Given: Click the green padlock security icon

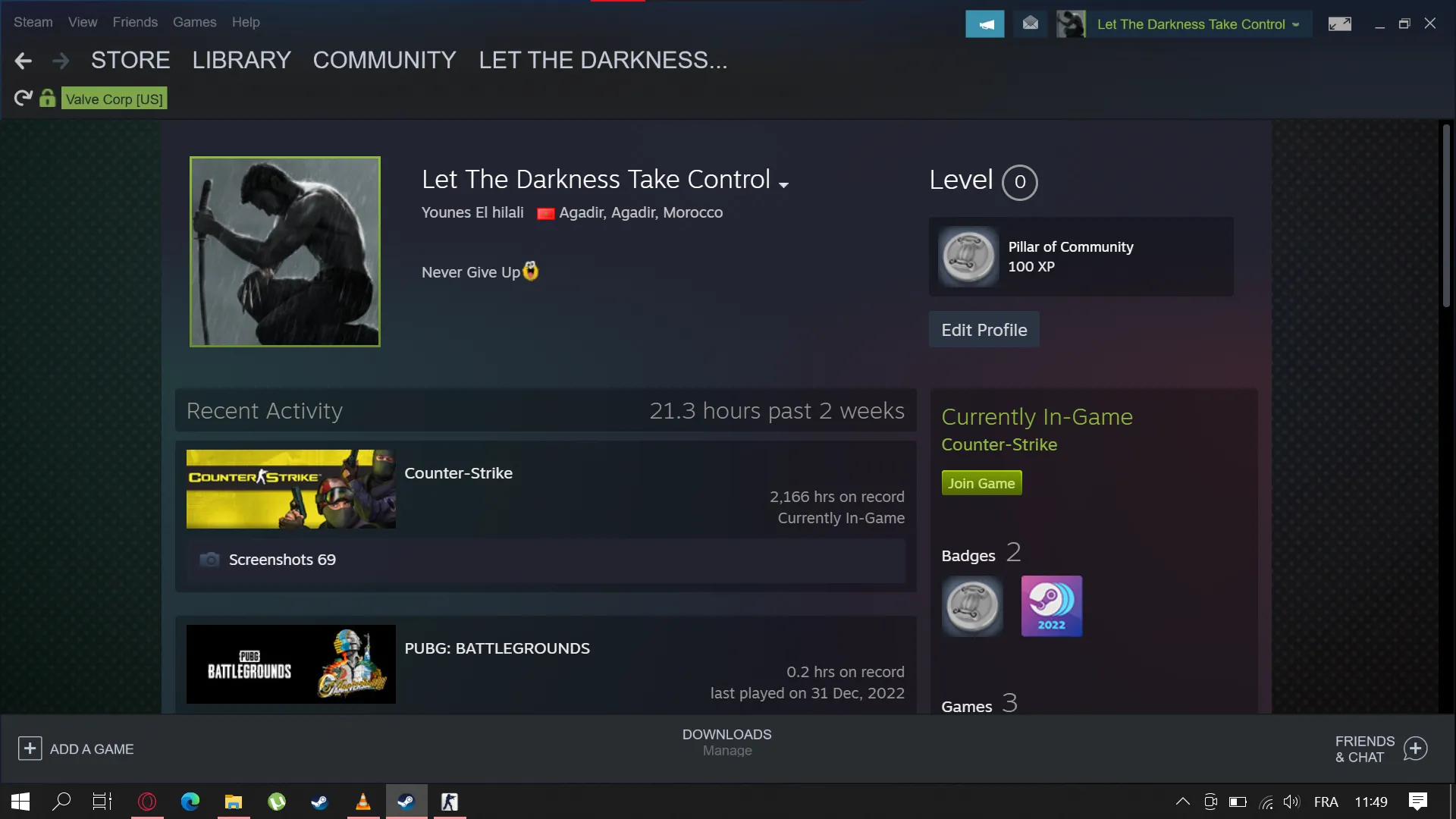Looking at the screenshot, I should click(48, 98).
